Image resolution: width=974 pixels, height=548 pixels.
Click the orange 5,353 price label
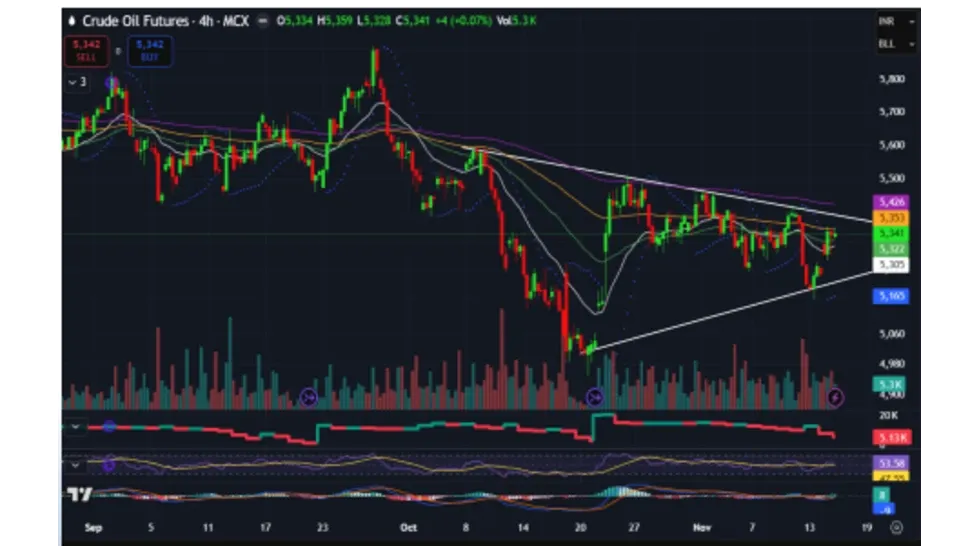coord(891,218)
